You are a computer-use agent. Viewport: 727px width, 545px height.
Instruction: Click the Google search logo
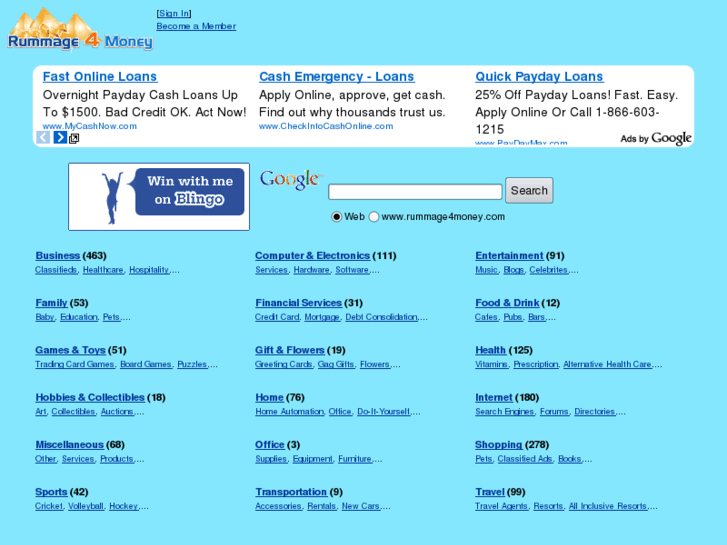(x=291, y=180)
